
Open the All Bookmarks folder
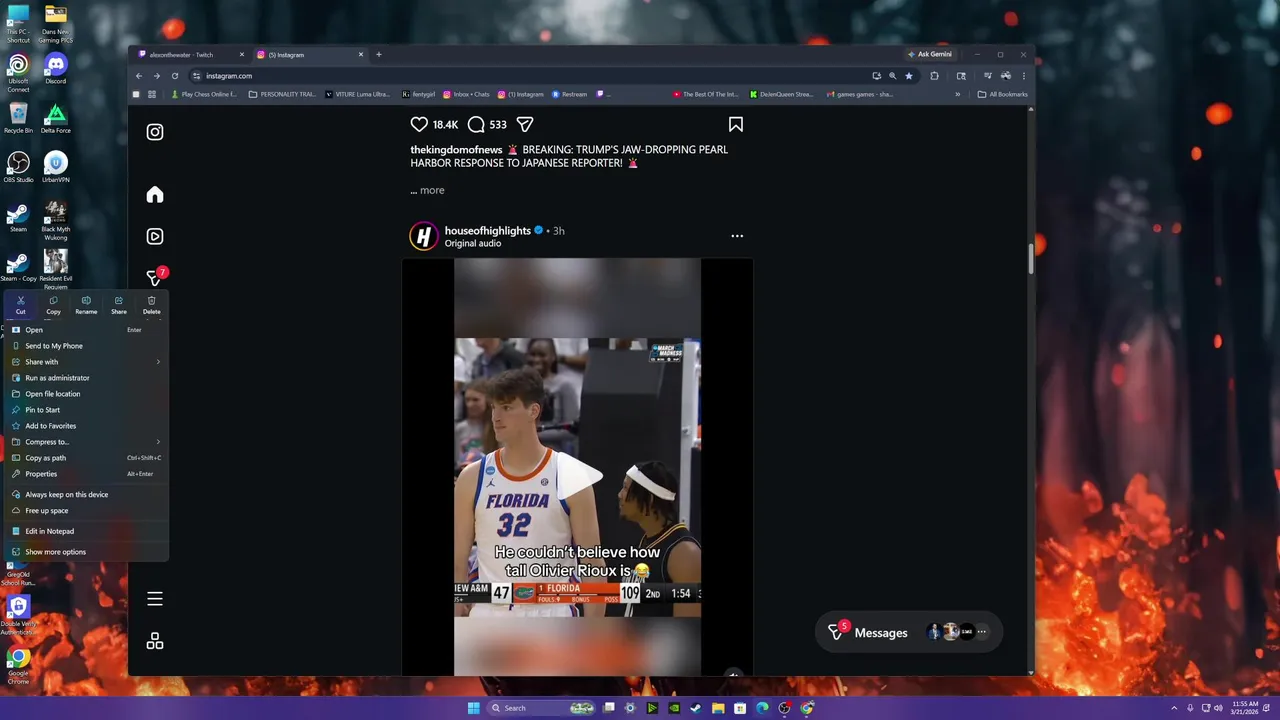click(x=1003, y=95)
